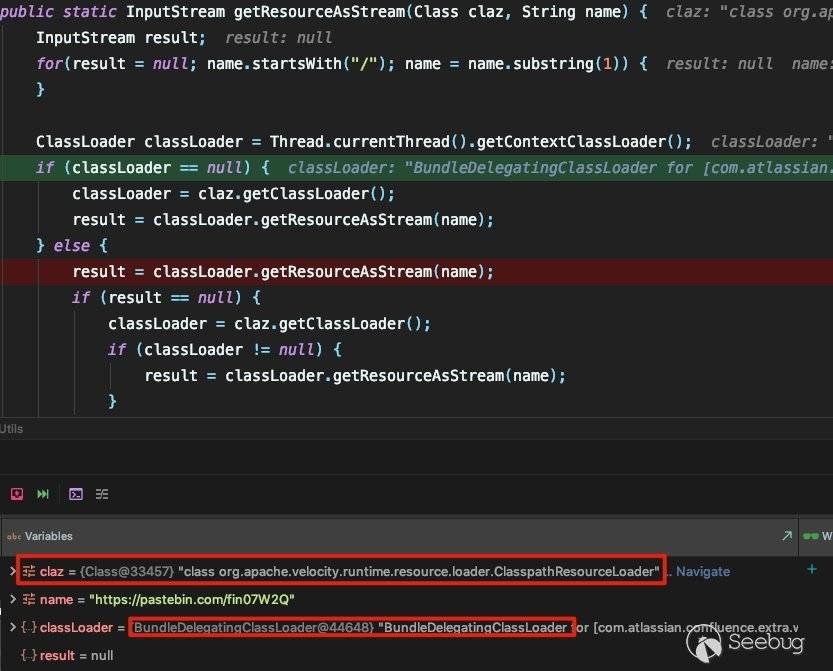The height and width of the screenshot is (671, 833).
Task: Click the braces icon beside classLoader variable
Action: pos(29,627)
